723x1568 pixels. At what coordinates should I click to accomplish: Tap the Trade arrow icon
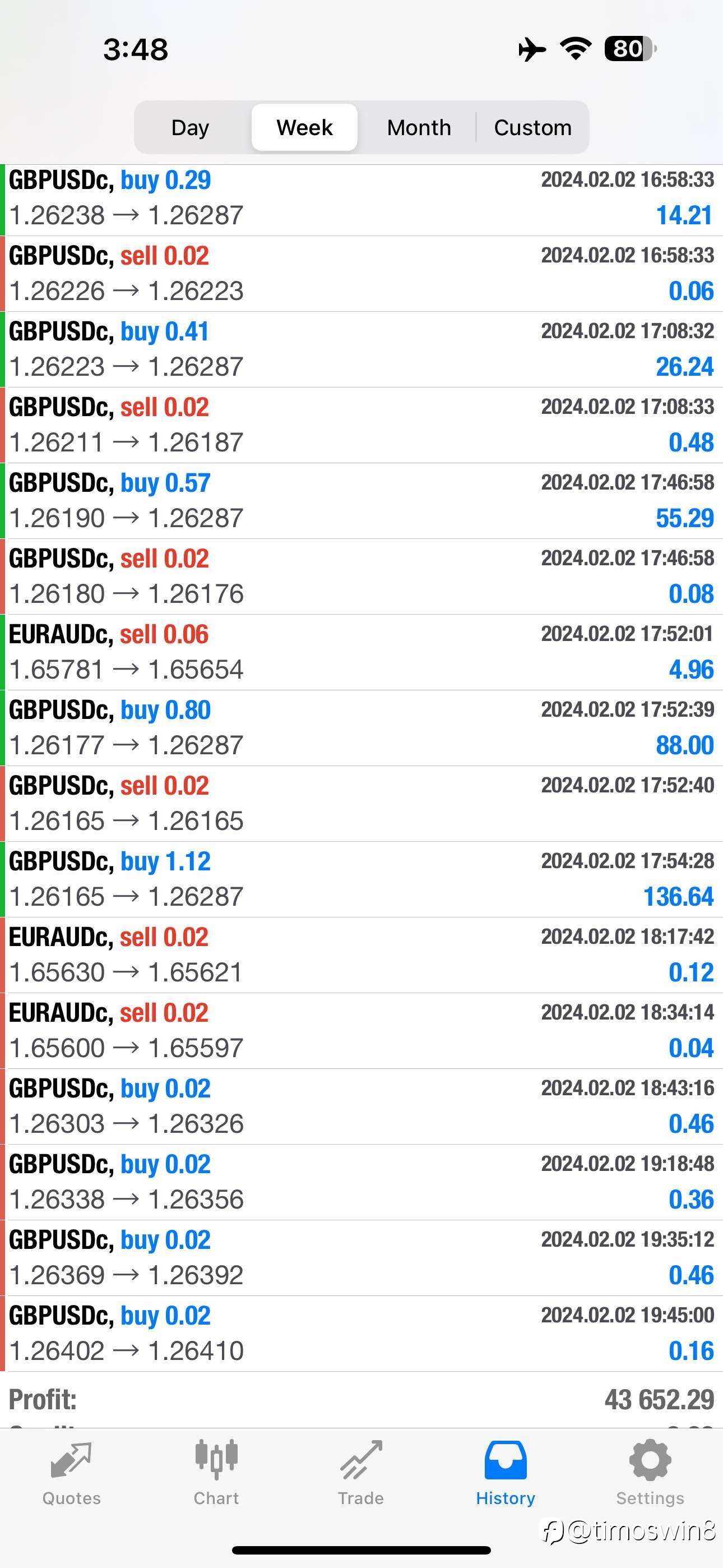pos(361,1461)
